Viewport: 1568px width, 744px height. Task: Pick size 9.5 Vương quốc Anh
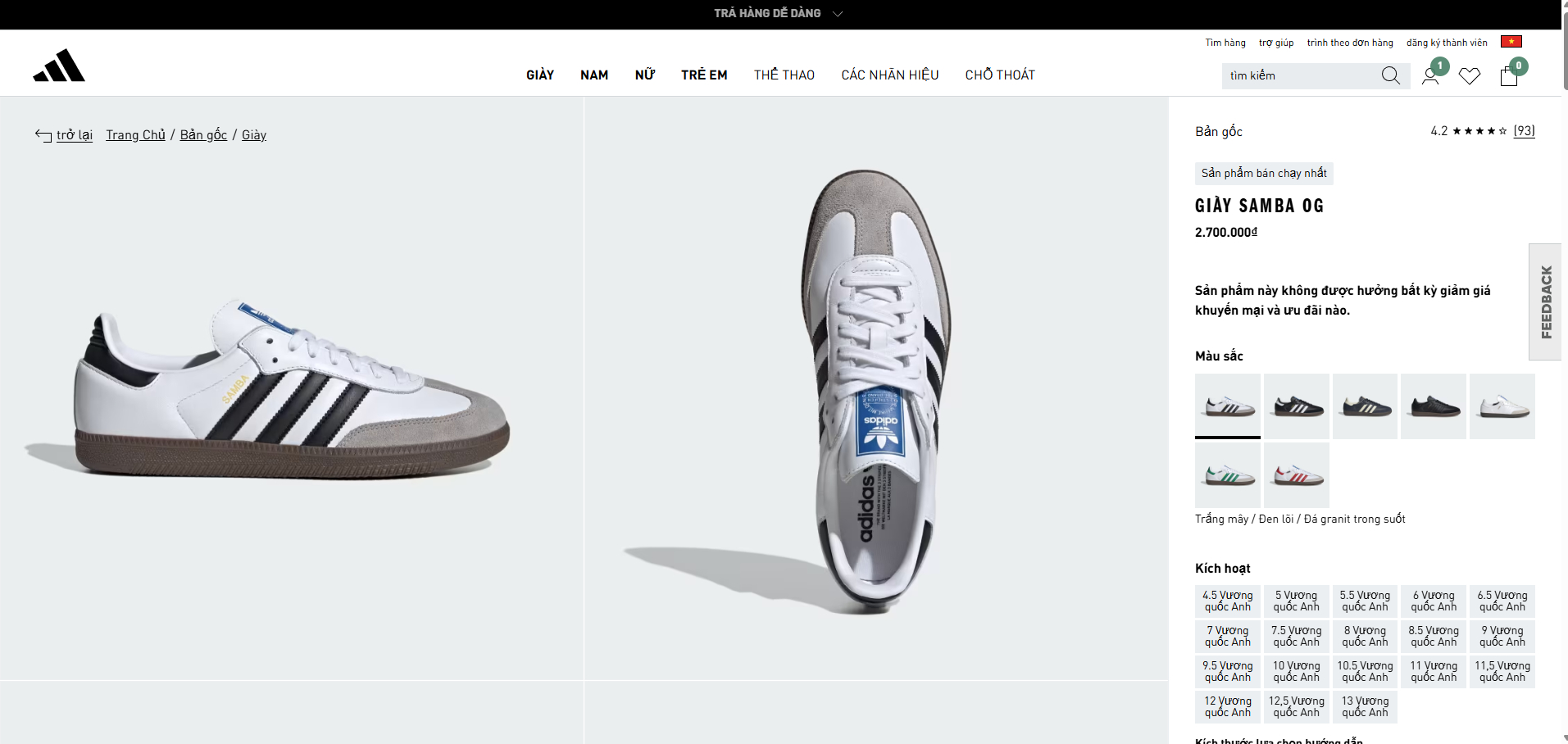[x=1228, y=672]
